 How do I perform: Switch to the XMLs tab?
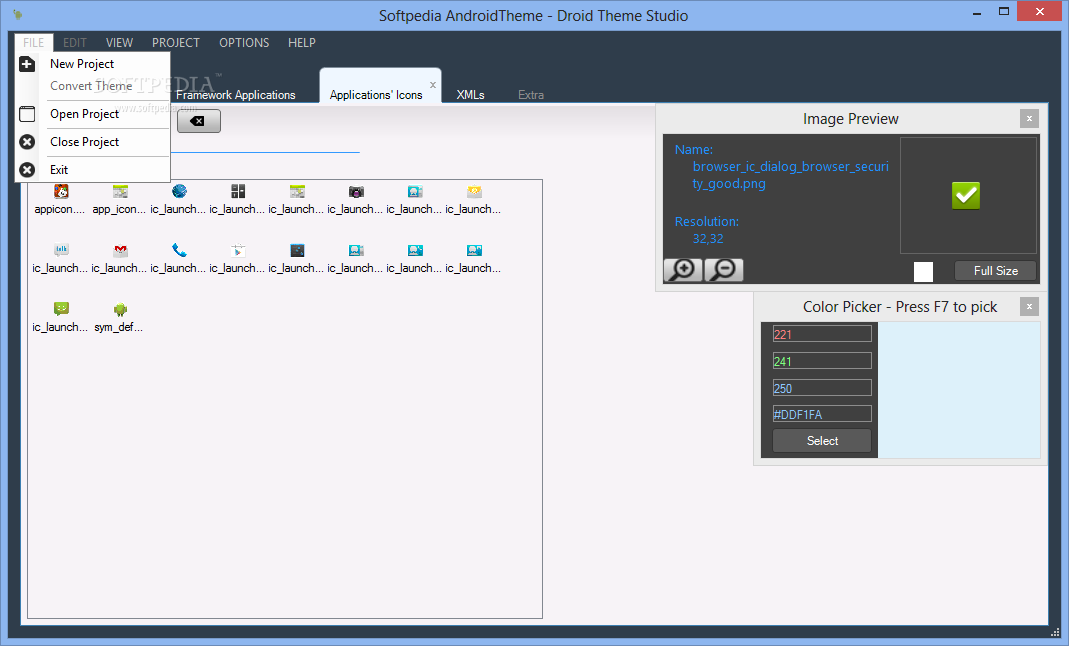pyautogui.click(x=470, y=95)
